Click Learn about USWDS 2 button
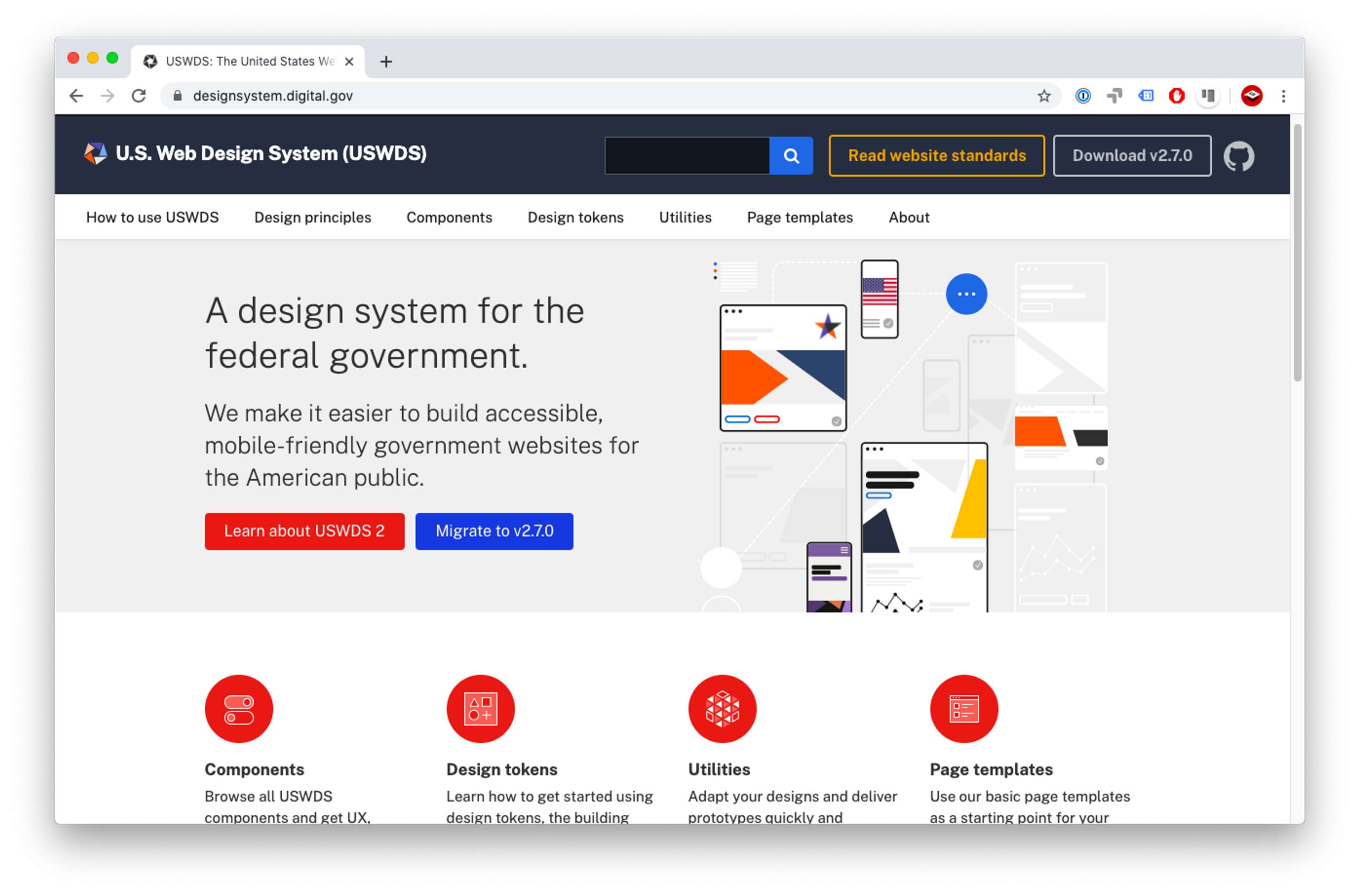Viewport: 1359px width, 896px height. (x=304, y=531)
